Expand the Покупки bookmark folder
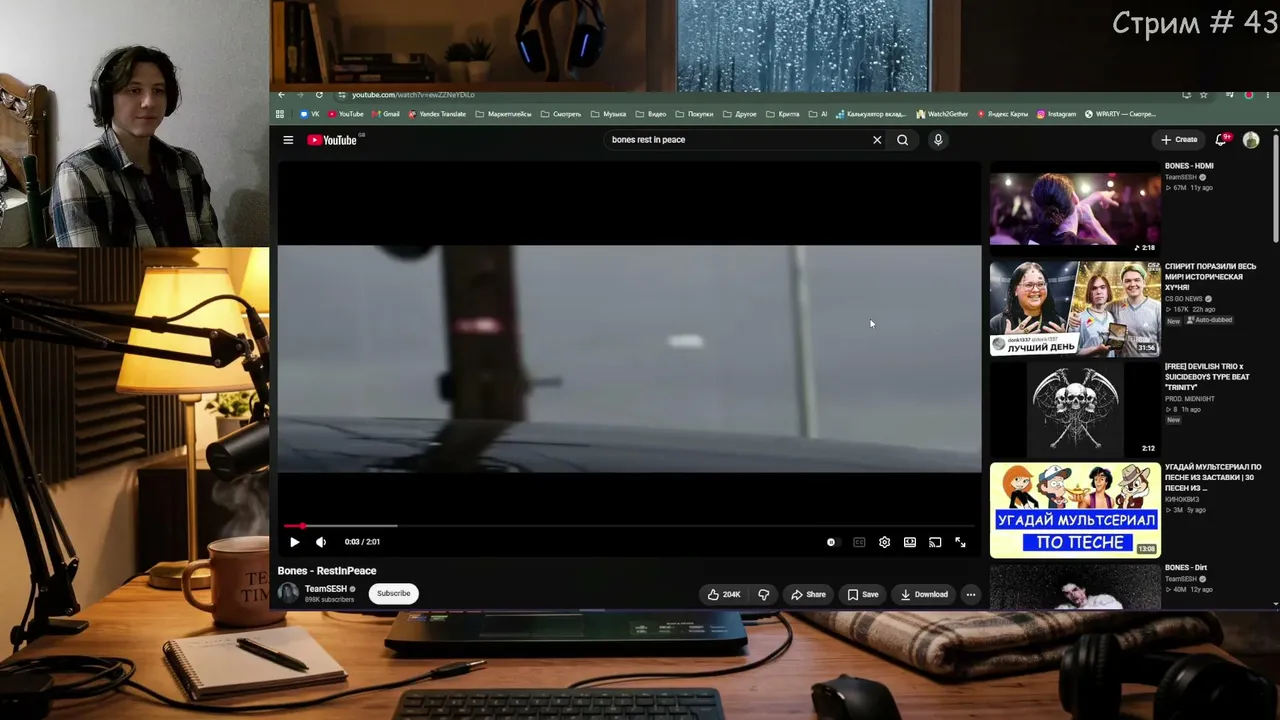The width and height of the screenshot is (1280, 720). 694,114
